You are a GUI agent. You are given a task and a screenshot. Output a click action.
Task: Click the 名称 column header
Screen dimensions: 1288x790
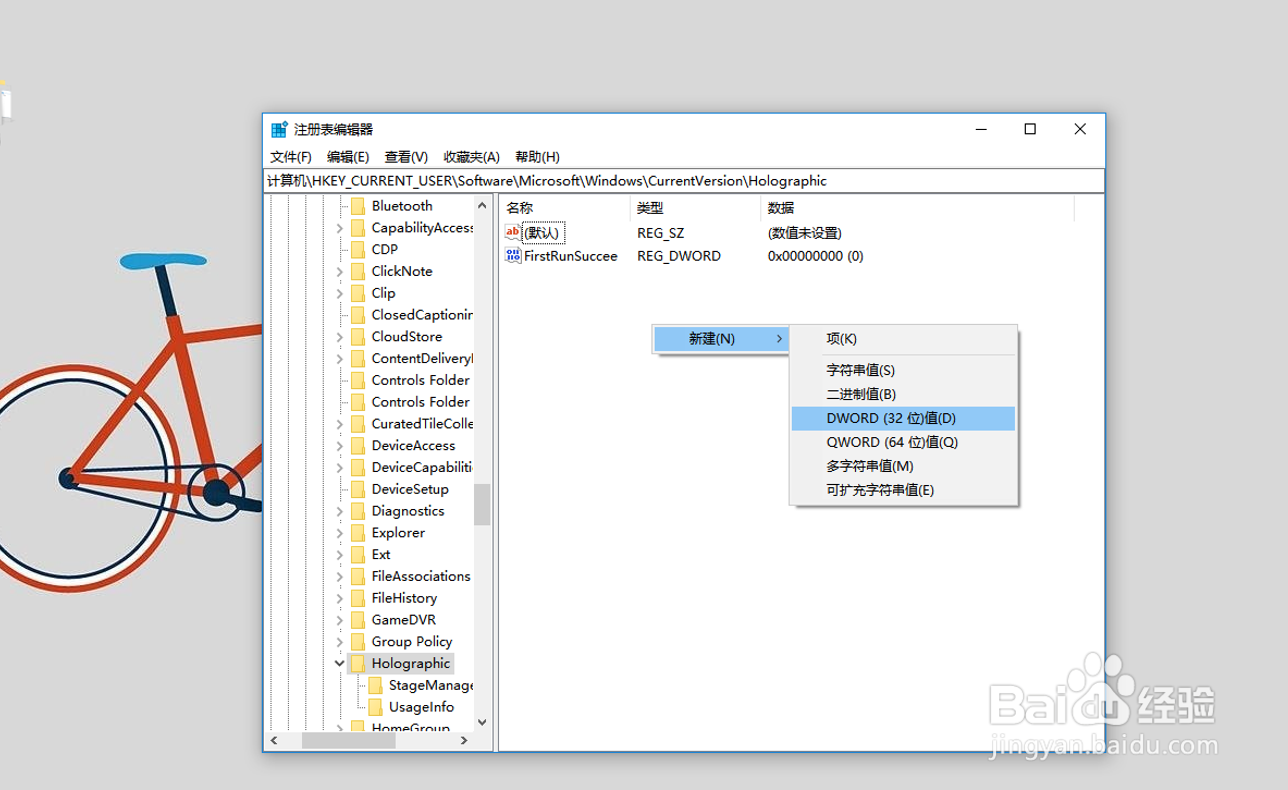coord(564,208)
